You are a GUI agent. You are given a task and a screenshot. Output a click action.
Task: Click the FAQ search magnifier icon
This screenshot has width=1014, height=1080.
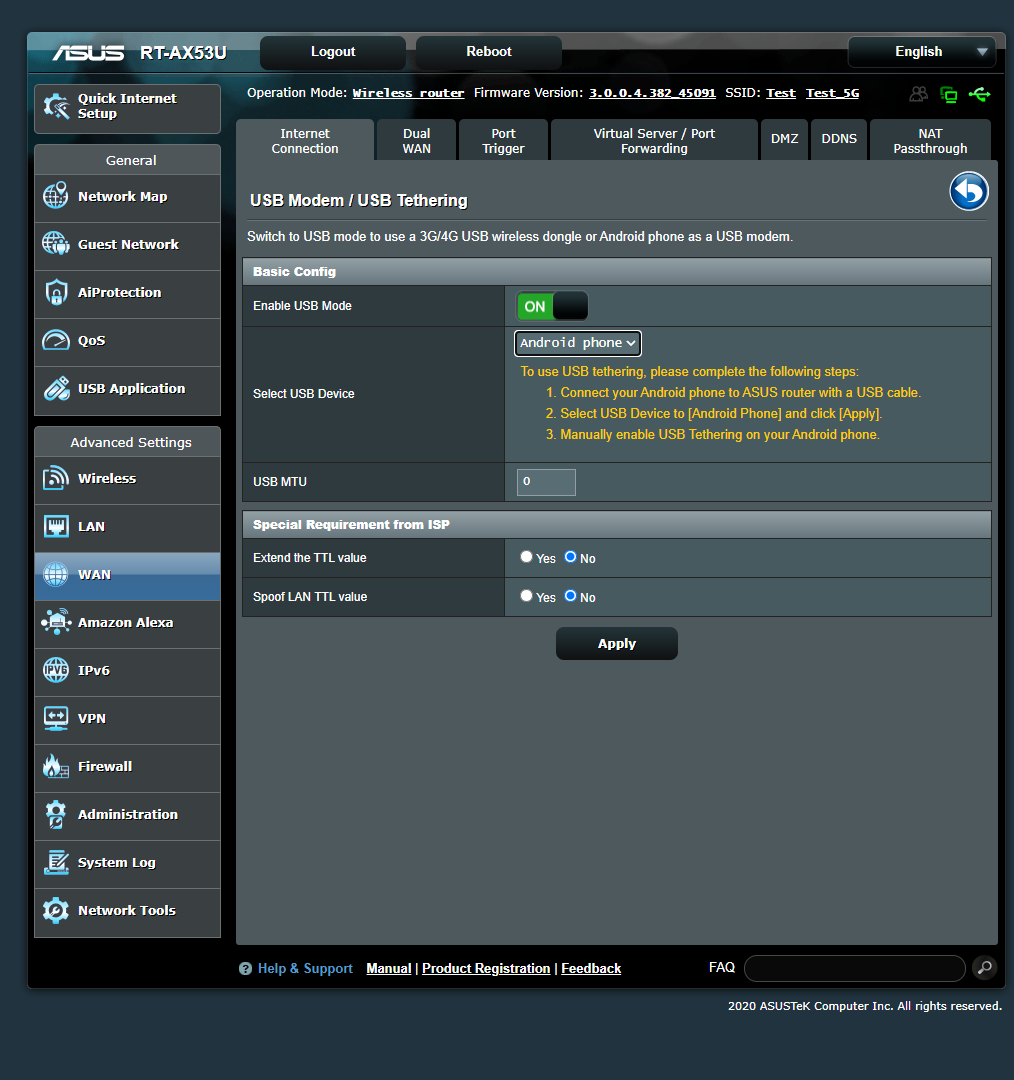[984, 967]
